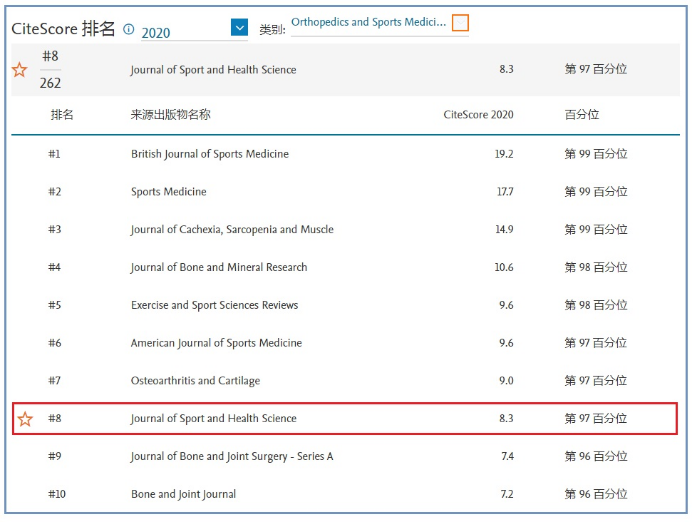Viewport: 693px width, 522px height.
Task: Click the info icon beside CiteScore 排名
Action: pyautogui.click(x=128, y=29)
